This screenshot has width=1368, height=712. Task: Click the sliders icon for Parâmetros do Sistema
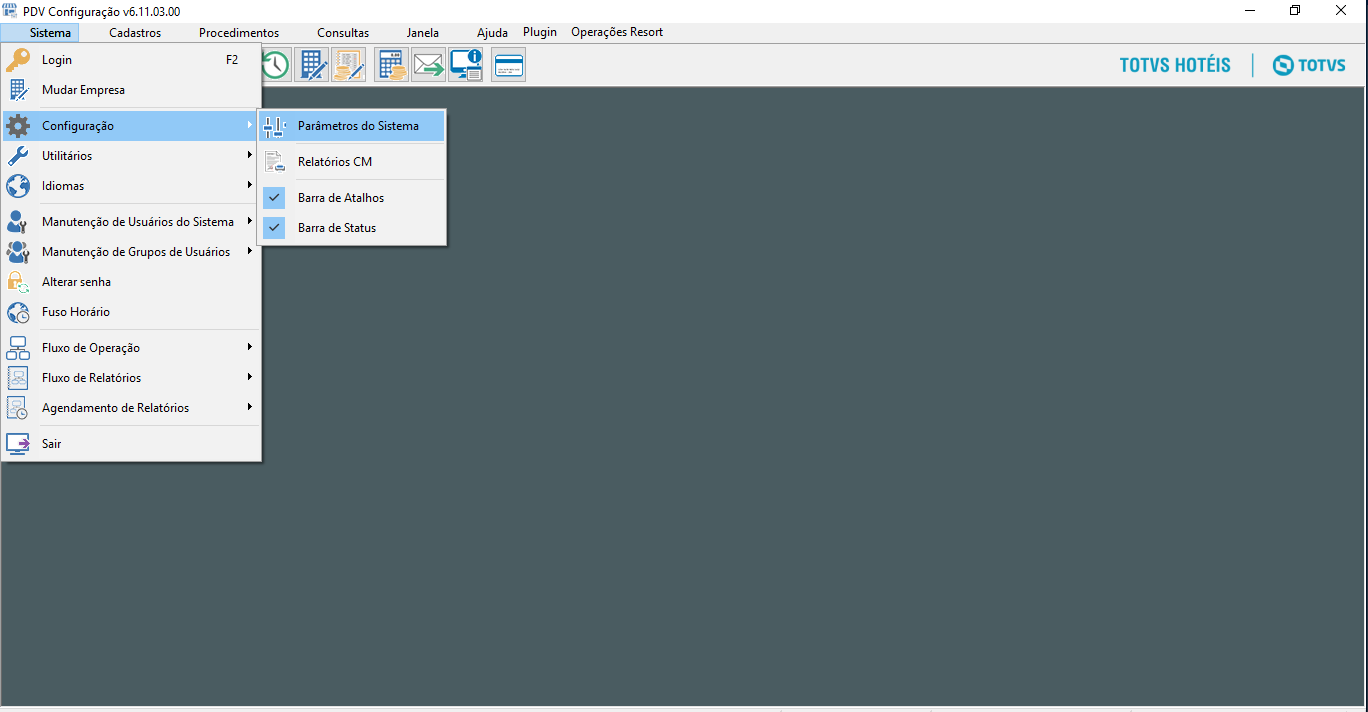coord(274,126)
